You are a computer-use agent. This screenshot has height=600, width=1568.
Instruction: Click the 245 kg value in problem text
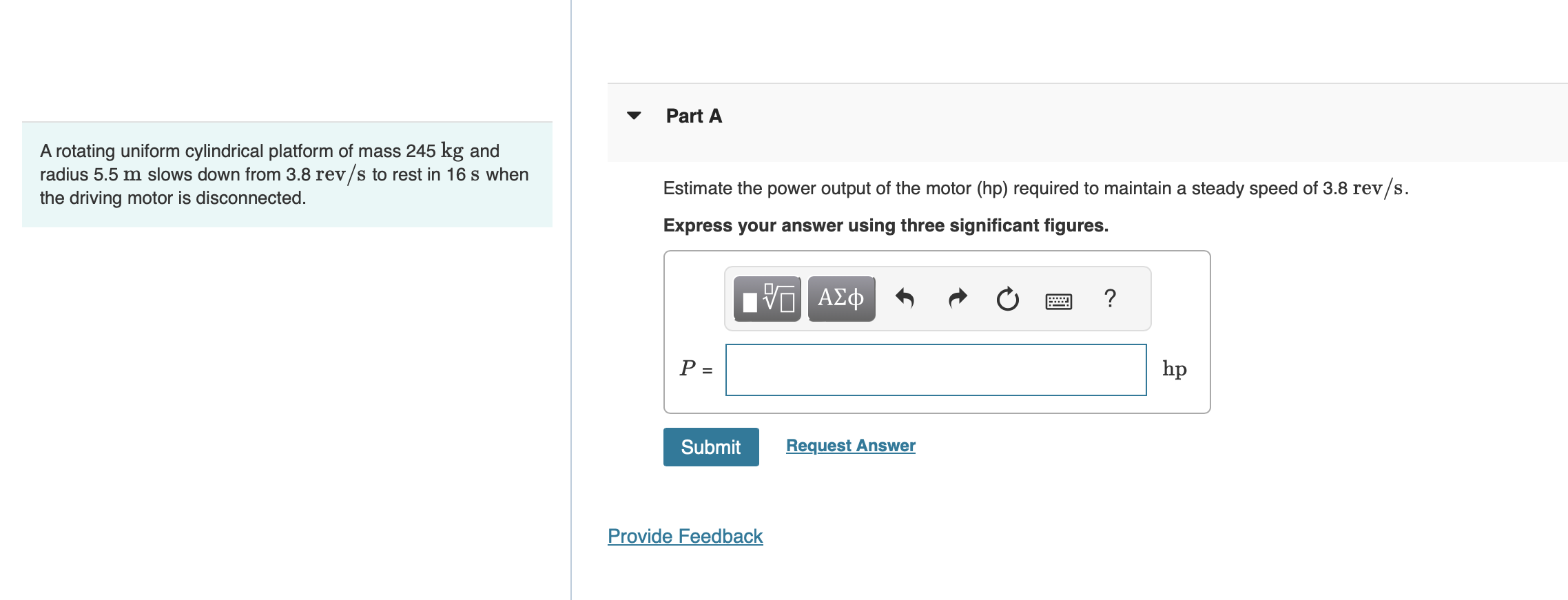434,151
